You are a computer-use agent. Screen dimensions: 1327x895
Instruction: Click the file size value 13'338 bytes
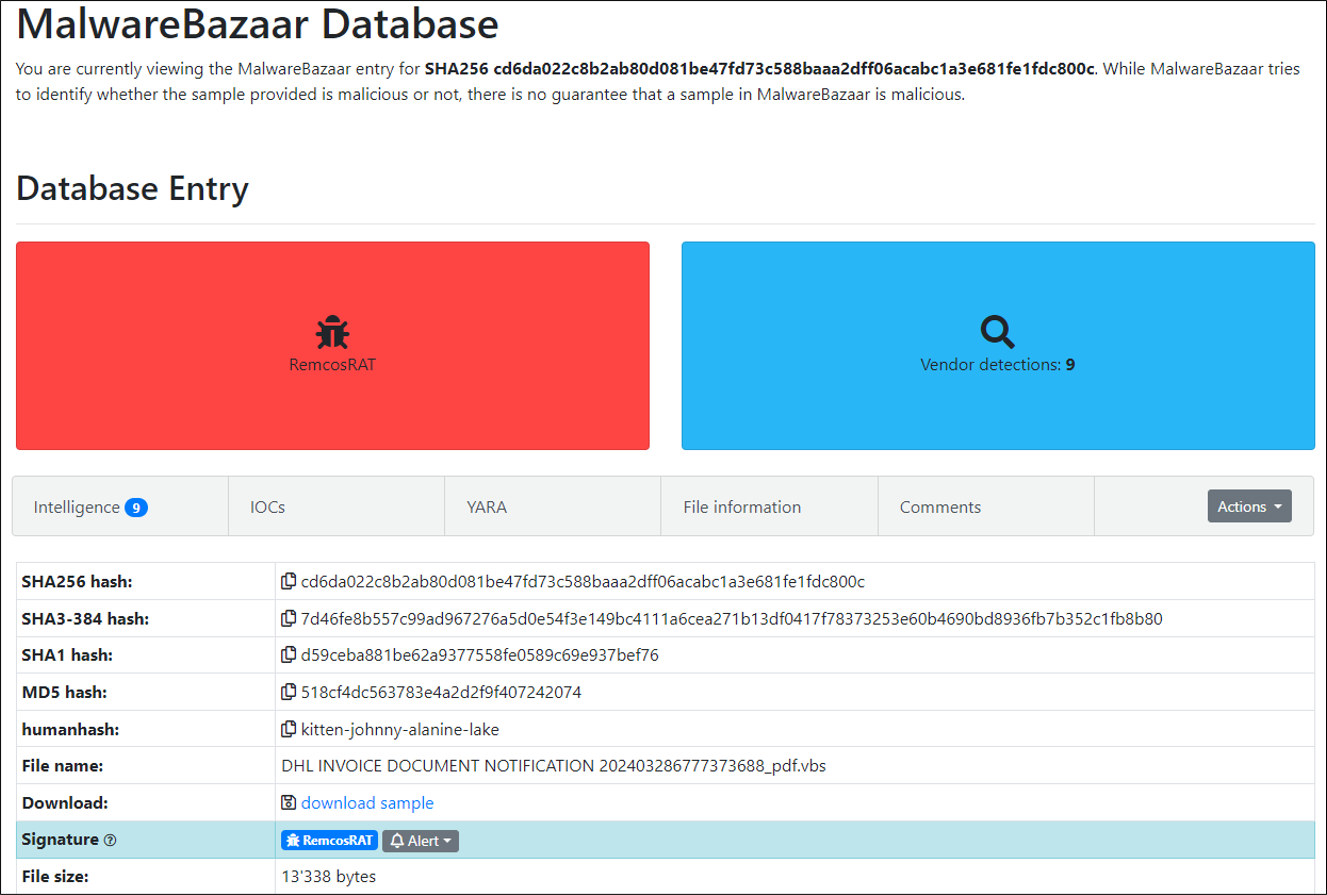330,877
